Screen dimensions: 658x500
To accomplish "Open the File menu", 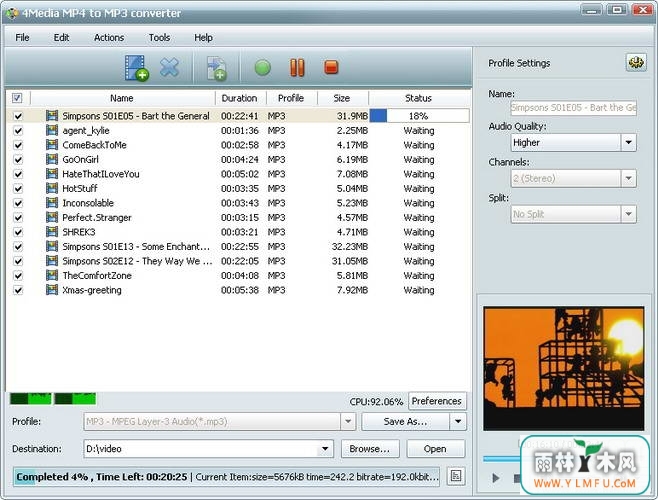I will pyautogui.click(x=22, y=38).
